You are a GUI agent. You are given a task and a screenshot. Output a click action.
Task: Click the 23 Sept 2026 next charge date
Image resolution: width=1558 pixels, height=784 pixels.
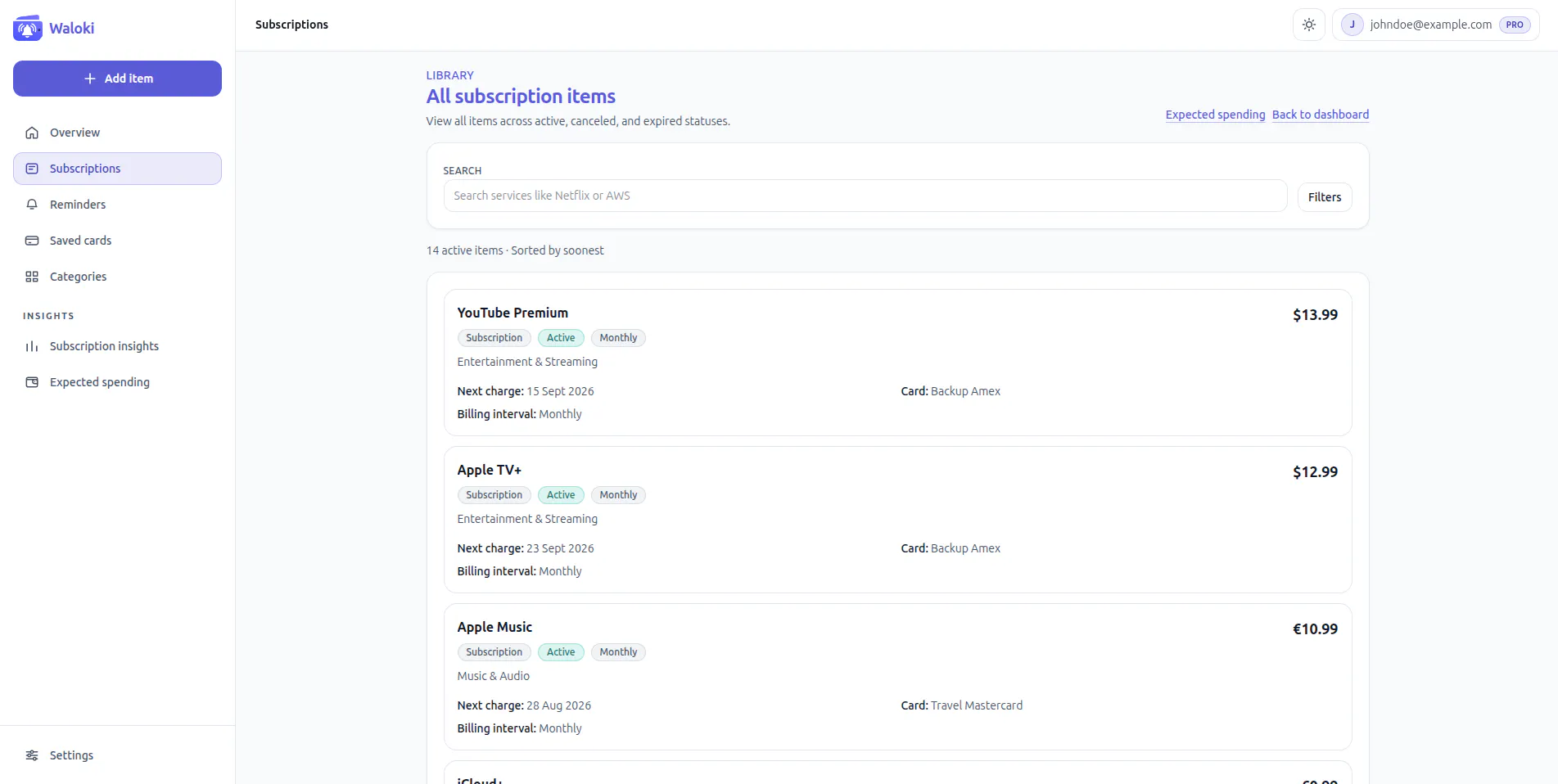(x=560, y=548)
